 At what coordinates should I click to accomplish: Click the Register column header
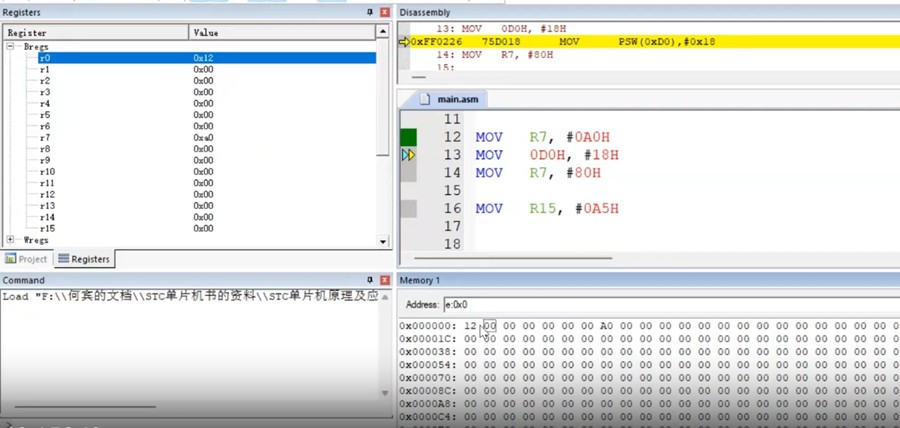coord(95,33)
